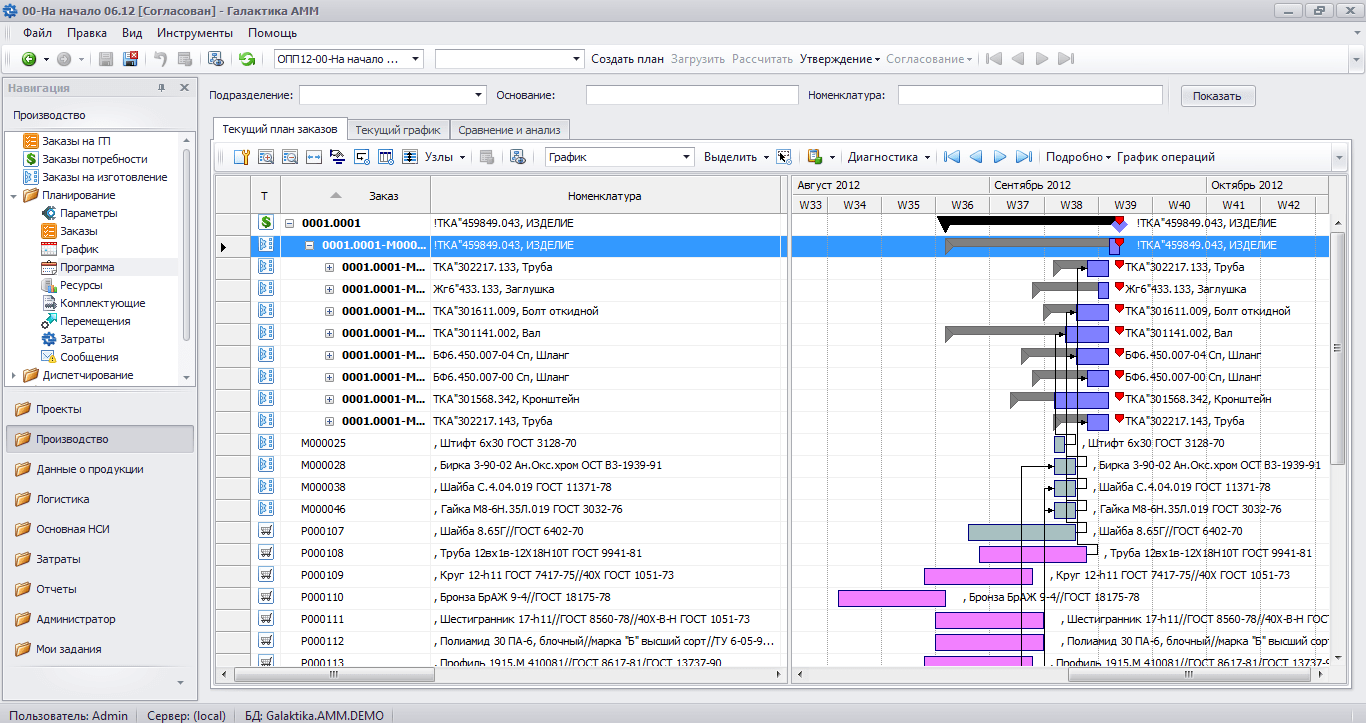Click the grey forward navigation arrow
The height and width of the screenshot is (723, 1366).
[x=63, y=59]
